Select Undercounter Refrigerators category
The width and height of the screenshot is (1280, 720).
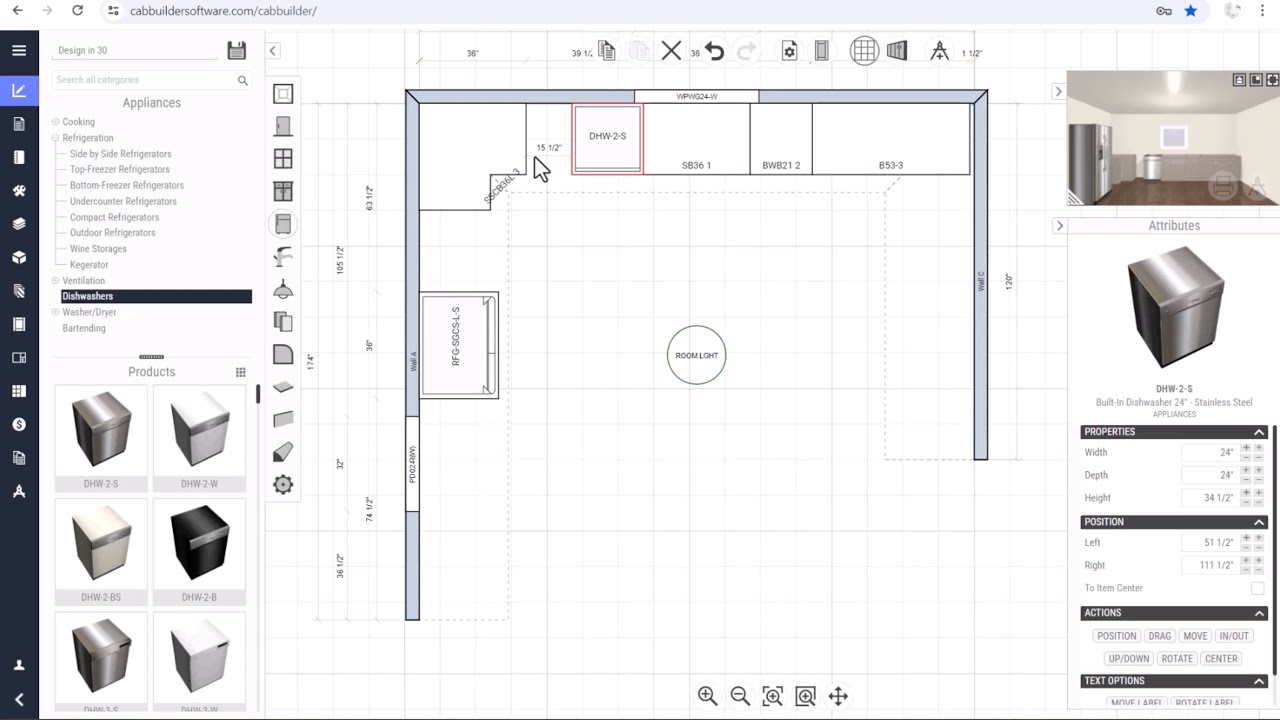[123, 201]
